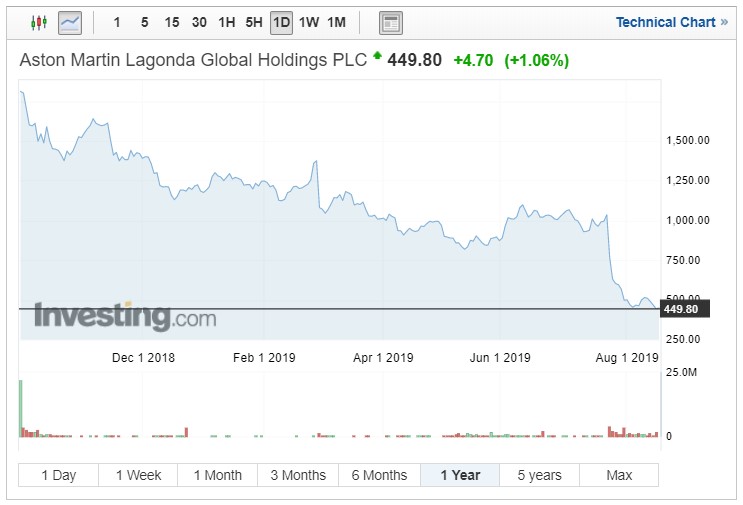Select the 1H interval
Image resolution: width=743 pixels, height=505 pixels.
pyautogui.click(x=227, y=22)
